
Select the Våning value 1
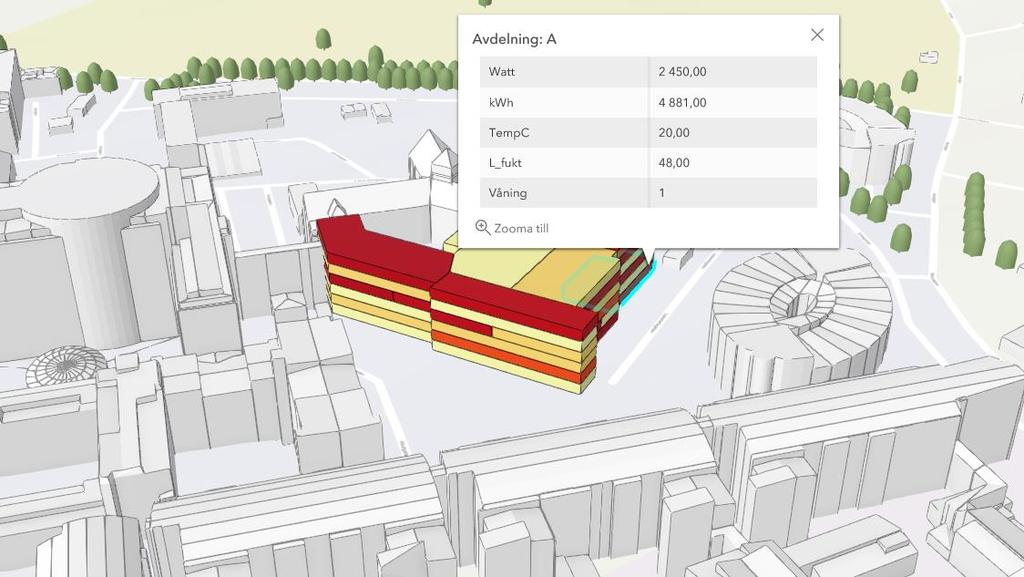[x=662, y=193]
